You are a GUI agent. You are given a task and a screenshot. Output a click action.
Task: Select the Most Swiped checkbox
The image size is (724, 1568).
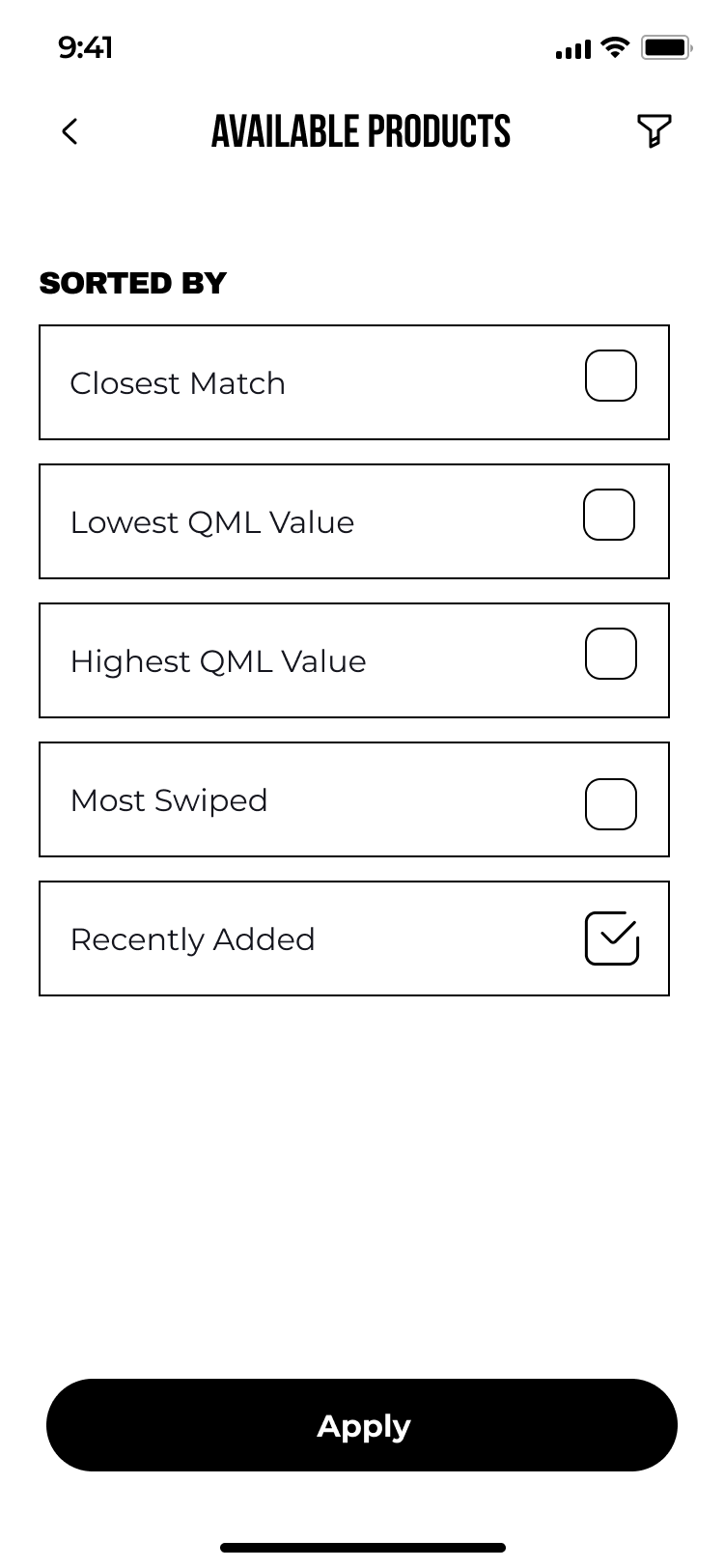[x=611, y=804]
